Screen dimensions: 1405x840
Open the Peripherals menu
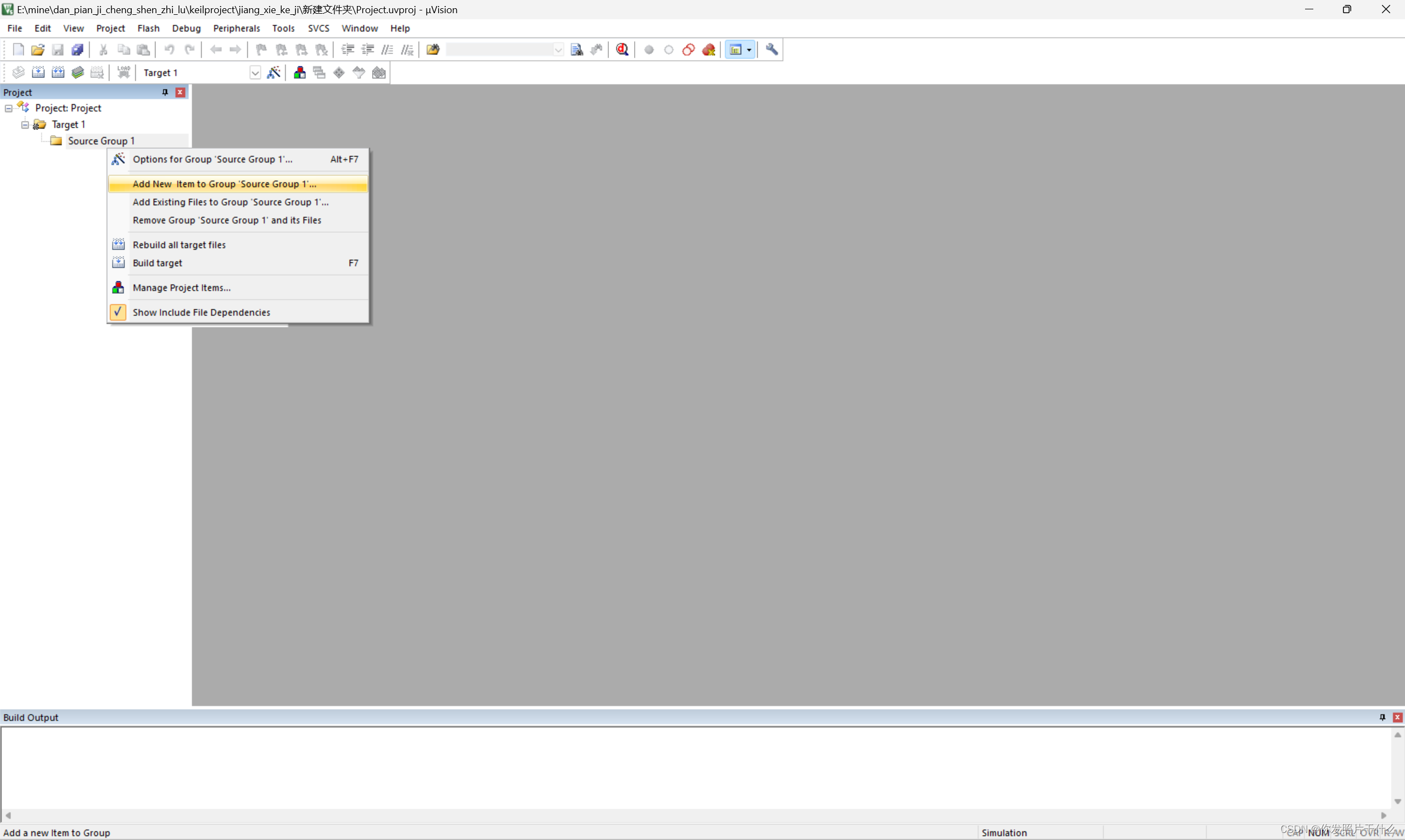click(x=236, y=29)
